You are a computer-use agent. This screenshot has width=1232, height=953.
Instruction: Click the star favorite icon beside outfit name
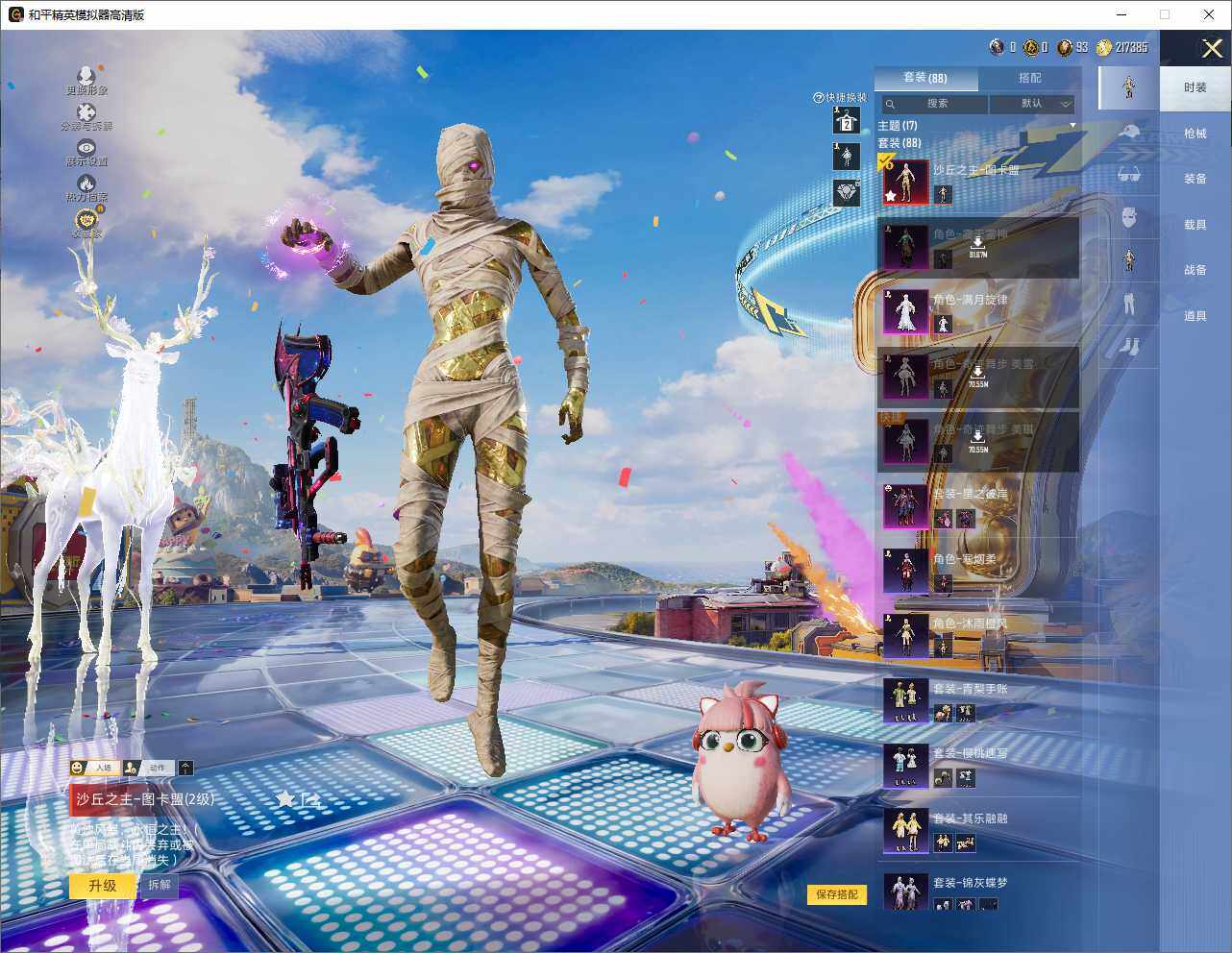pos(284,798)
